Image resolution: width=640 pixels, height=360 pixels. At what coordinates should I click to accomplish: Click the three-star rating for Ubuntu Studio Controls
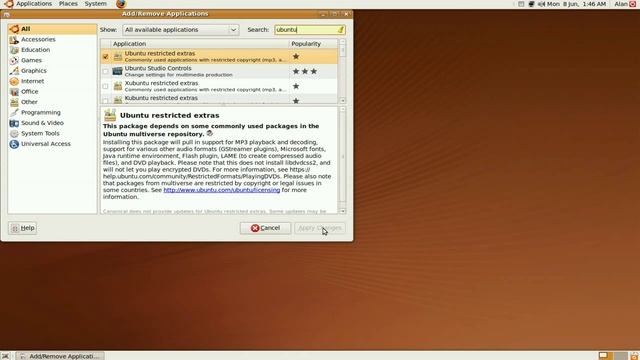coord(304,71)
